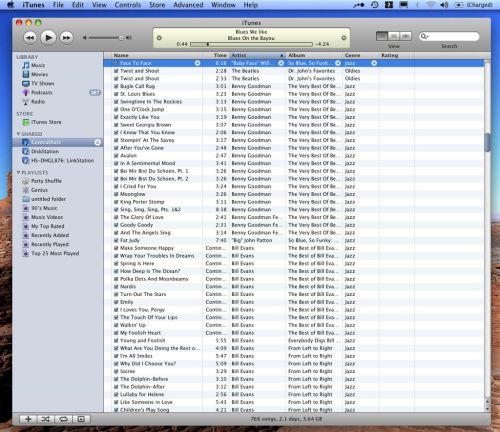
Task: Show or hide the artwork viewer
Action: tap(81, 419)
